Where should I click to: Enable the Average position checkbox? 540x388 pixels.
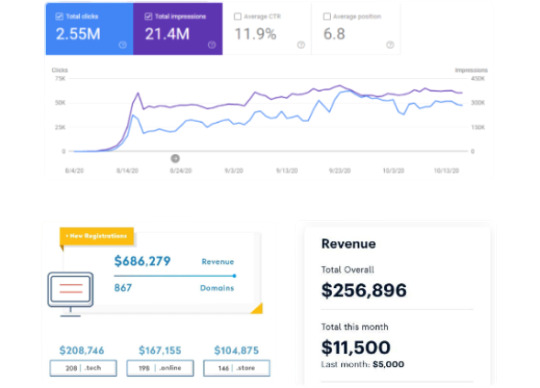pos(327,16)
